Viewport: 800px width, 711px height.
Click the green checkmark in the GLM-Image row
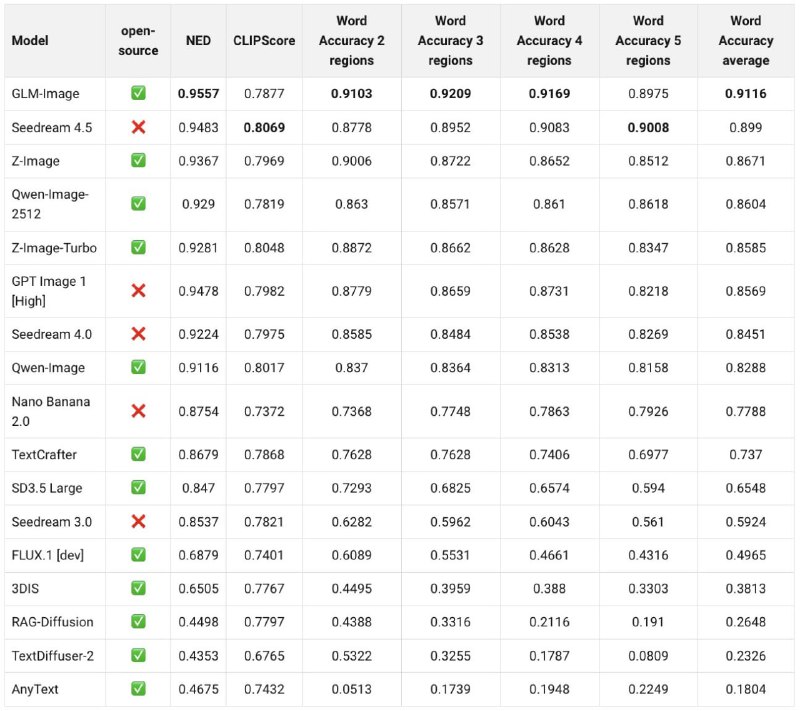pos(138,94)
